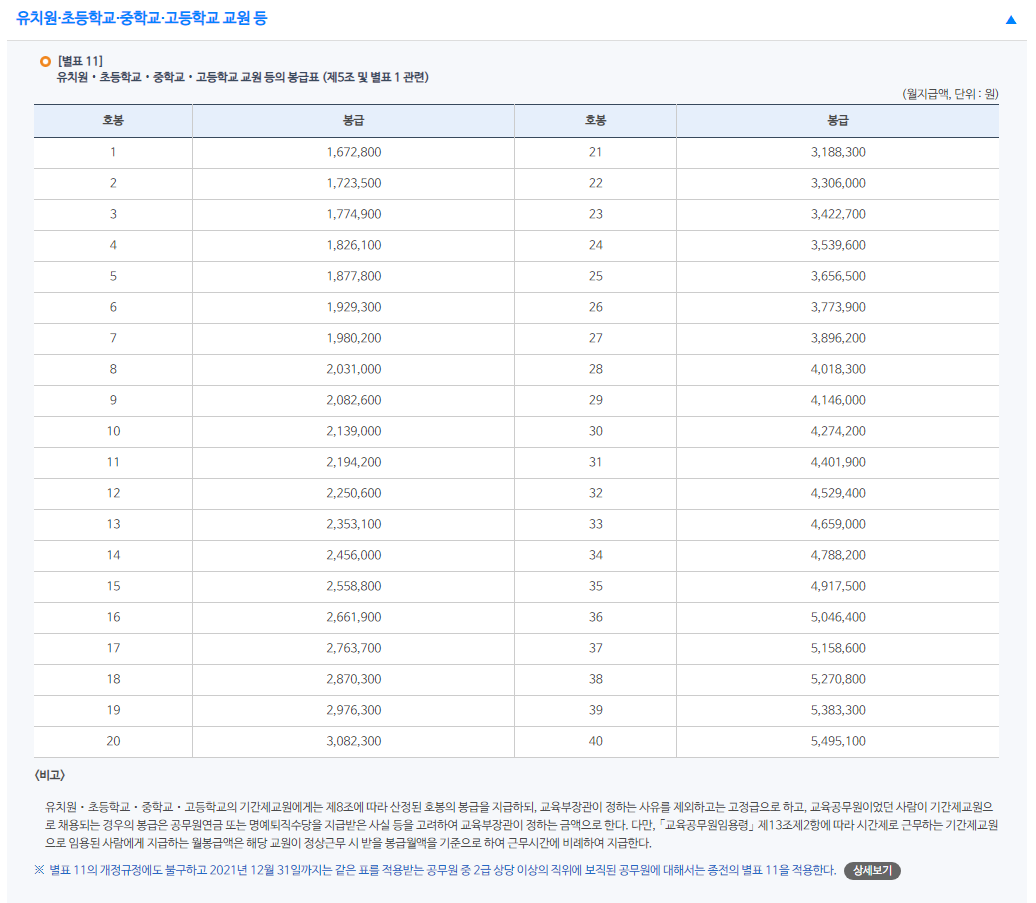Select the salary value 3,188,300

point(838,152)
